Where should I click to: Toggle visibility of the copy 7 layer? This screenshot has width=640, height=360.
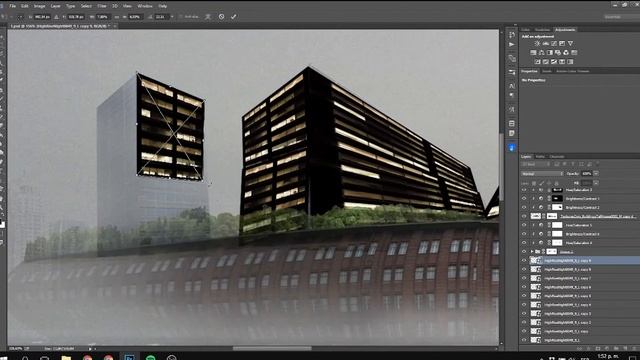pos(524,278)
